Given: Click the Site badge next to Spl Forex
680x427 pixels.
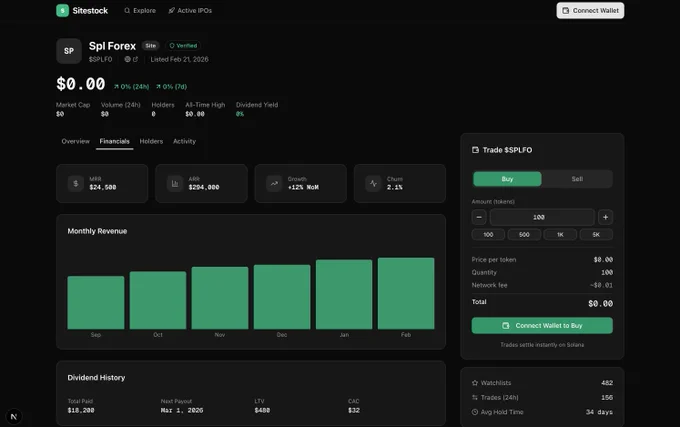Looking at the screenshot, I should click(150, 46).
